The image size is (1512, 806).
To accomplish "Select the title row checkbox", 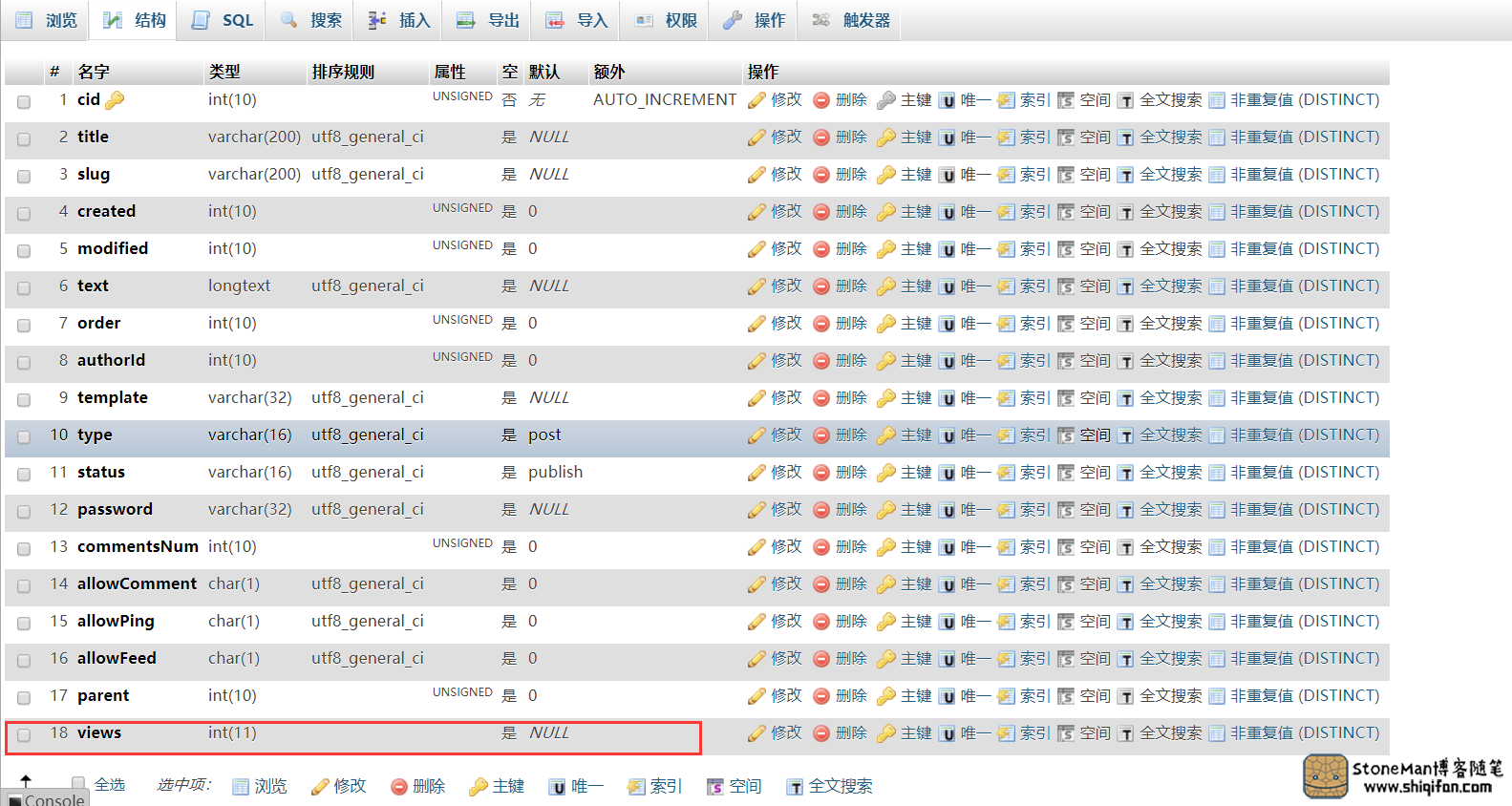I will pyautogui.click(x=24, y=138).
